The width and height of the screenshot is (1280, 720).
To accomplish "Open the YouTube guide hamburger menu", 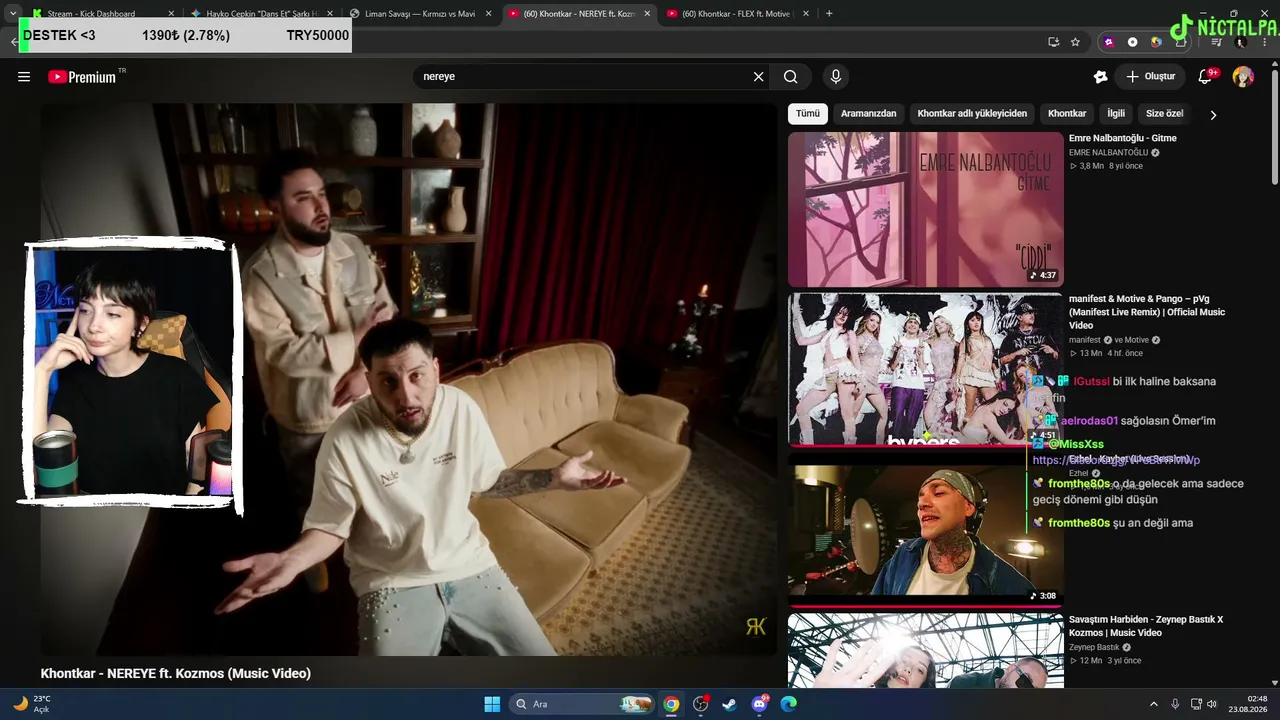I will [24, 77].
